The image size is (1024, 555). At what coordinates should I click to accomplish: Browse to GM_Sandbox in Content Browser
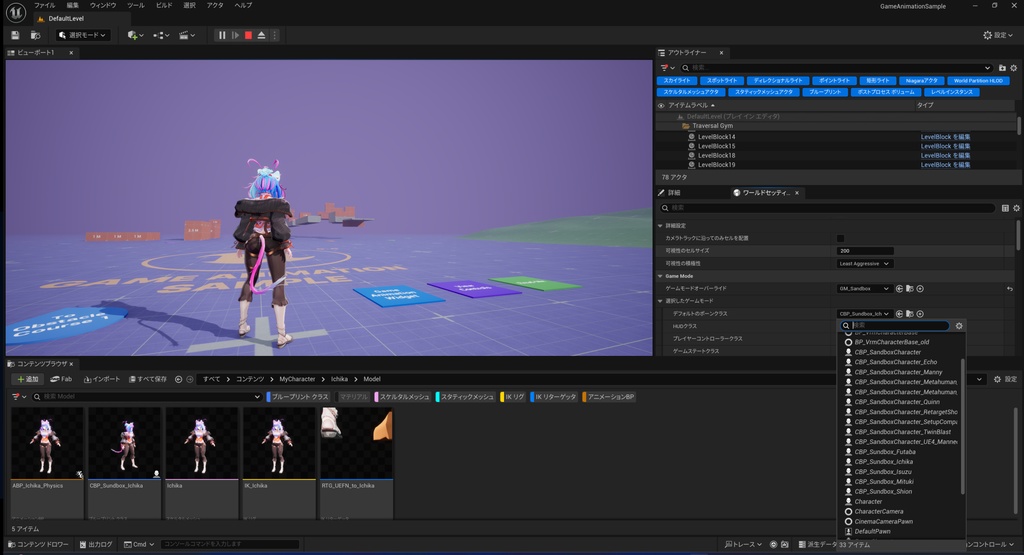[x=910, y=289]
